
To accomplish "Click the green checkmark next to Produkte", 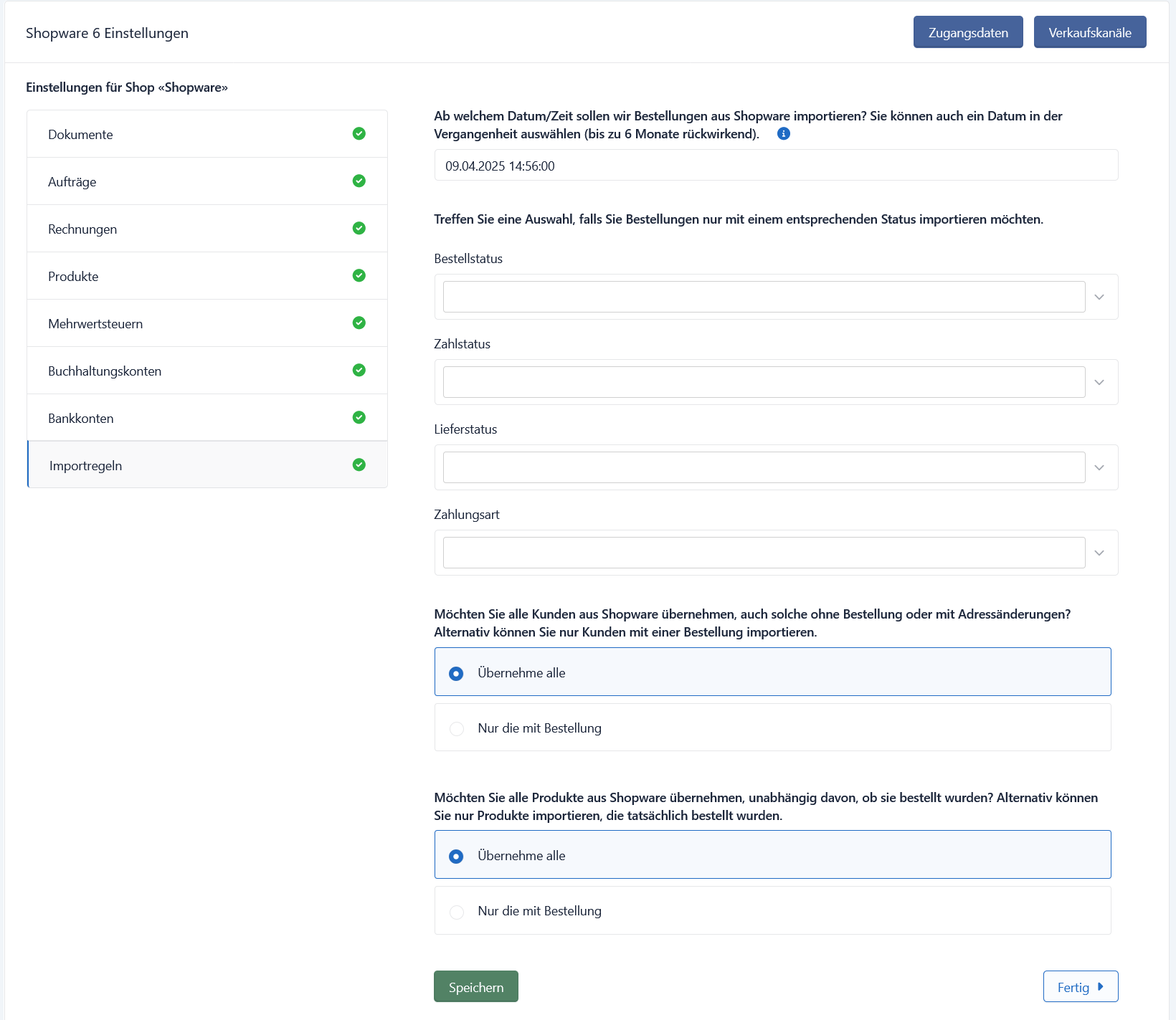I will pyautogui.click(x=359, y=275).
